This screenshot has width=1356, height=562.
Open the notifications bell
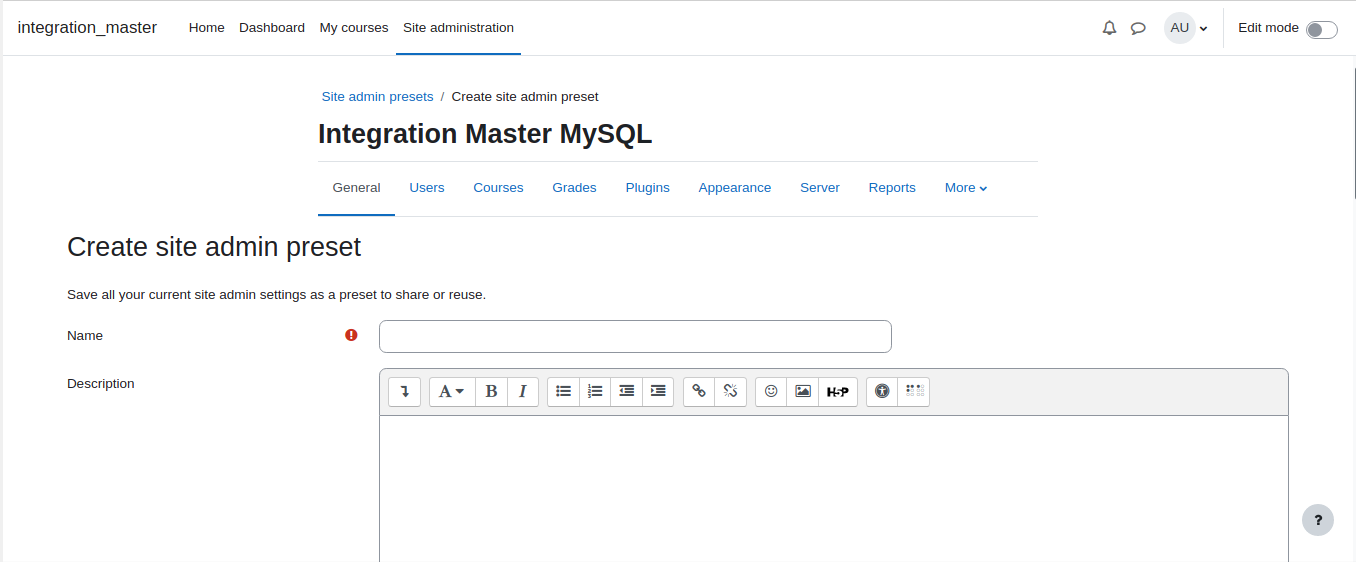(1109, 28)
